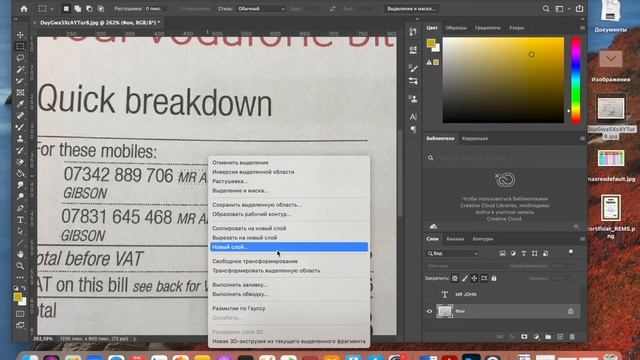Select the Frame tool
The image size is (640, 360).
(x=20, y=93)
